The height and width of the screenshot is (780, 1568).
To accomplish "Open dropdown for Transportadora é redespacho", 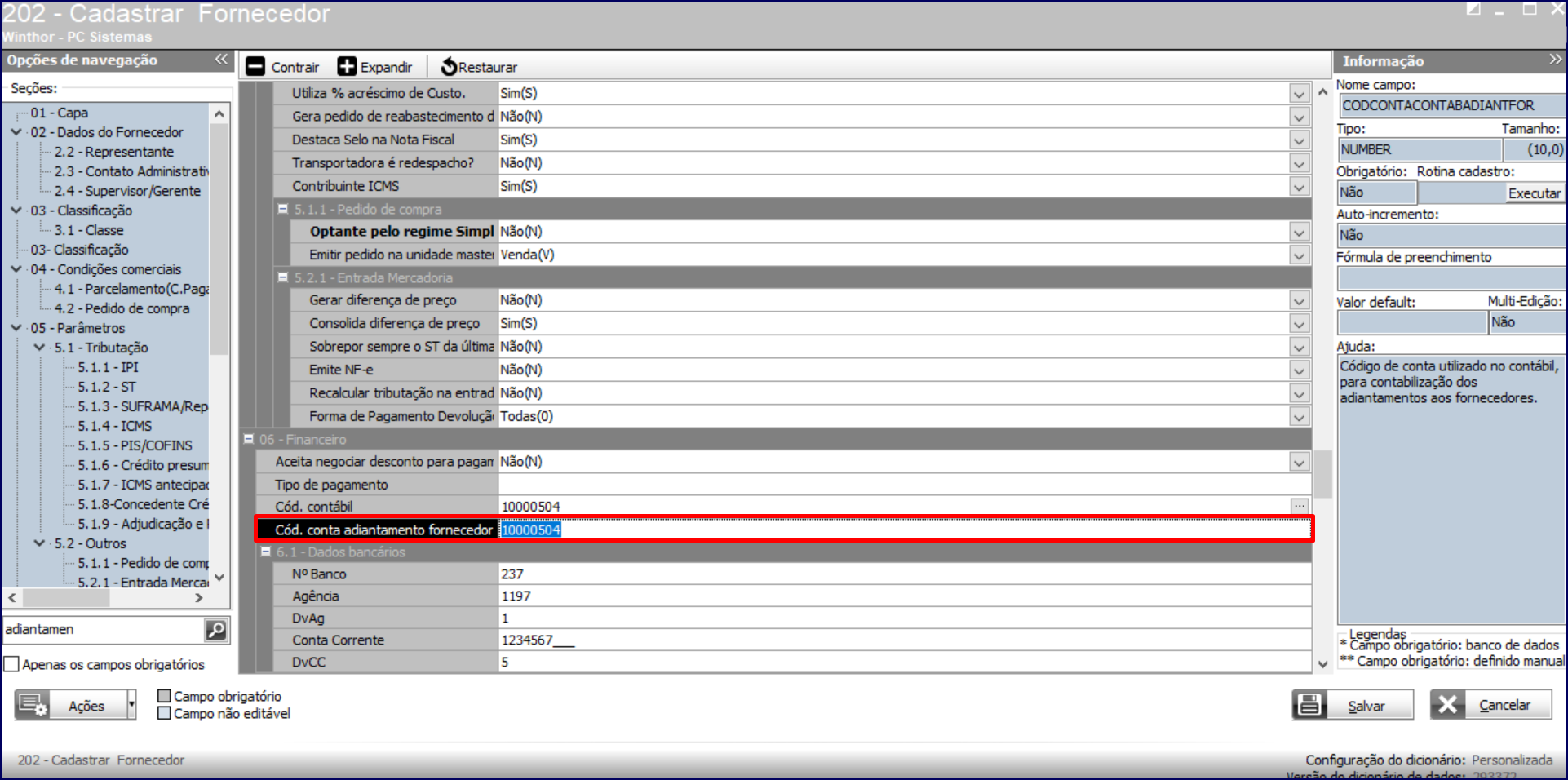I will (1300, 164).
